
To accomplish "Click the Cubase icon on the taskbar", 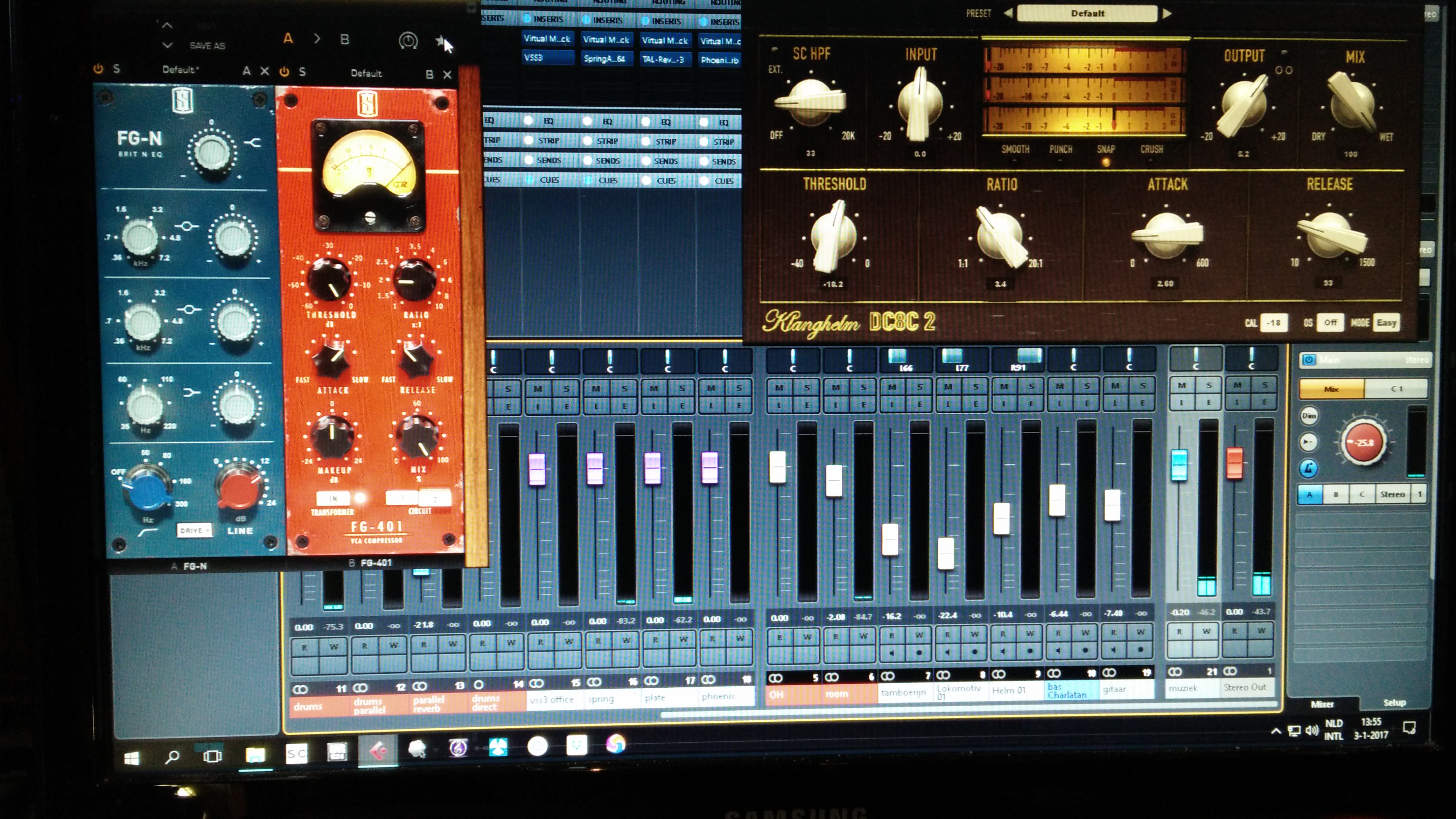I will tap(378, 751).
